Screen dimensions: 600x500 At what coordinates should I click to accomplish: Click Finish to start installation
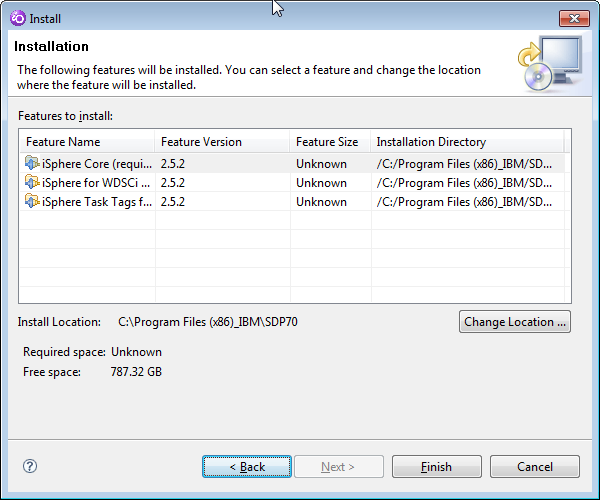click(x=437, y=466)
